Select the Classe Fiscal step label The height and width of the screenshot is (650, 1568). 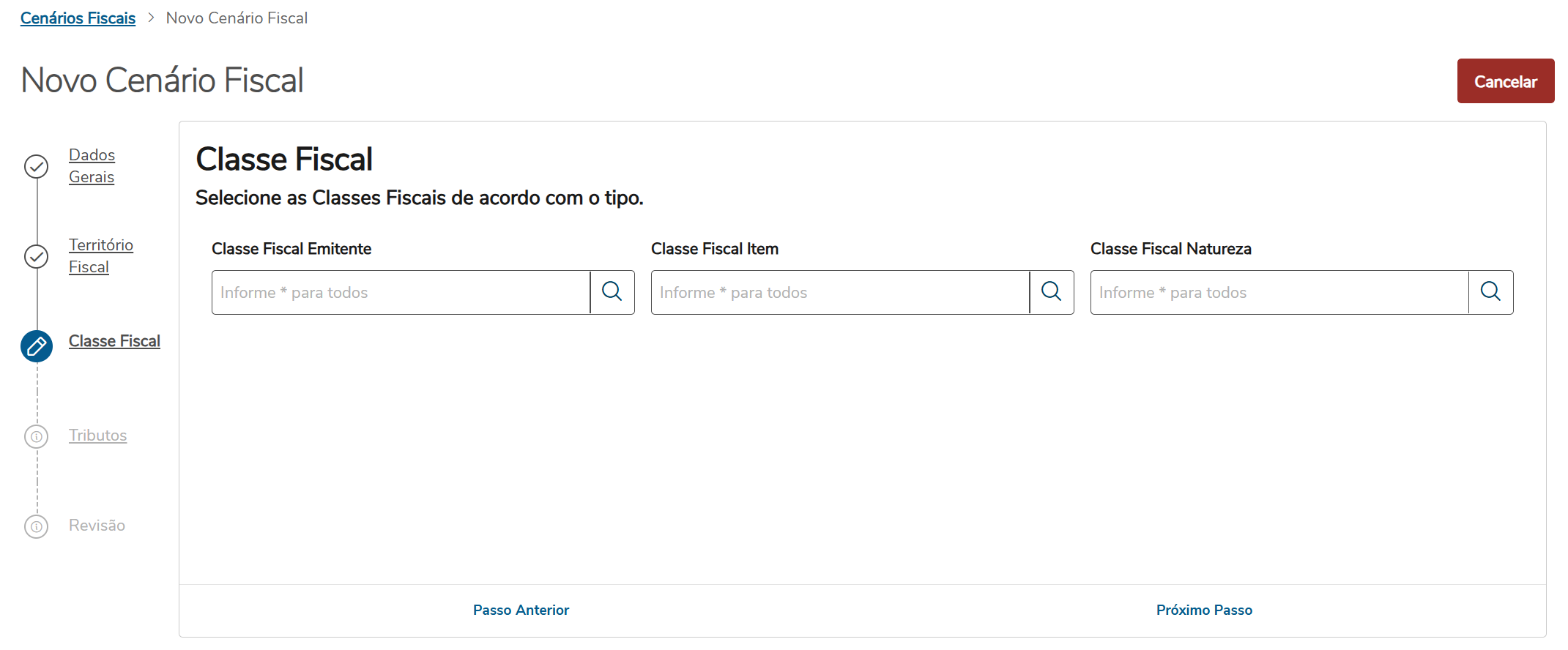point(114,342)
